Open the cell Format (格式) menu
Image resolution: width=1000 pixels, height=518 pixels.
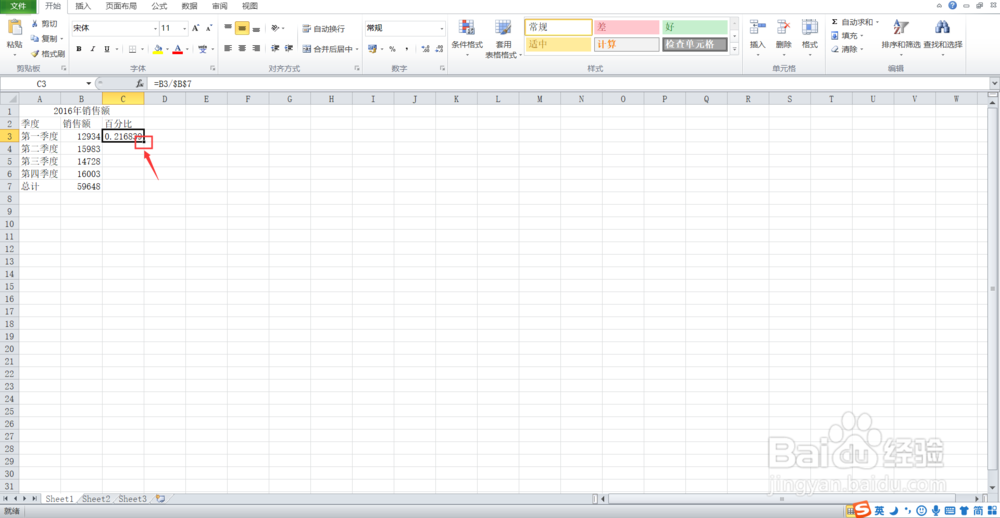810,34
